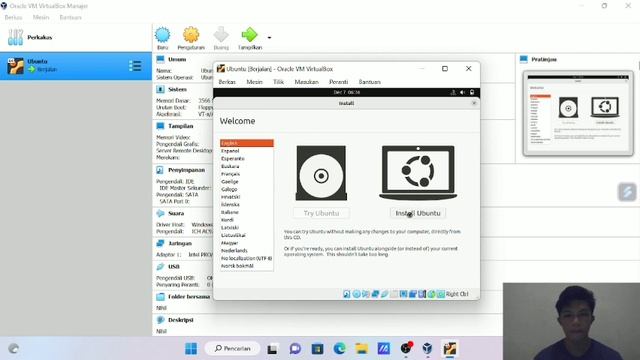Open Pengaturan gear icon in Manager toolbar
Screen dimensions: 640x360
tap(191, 35)
